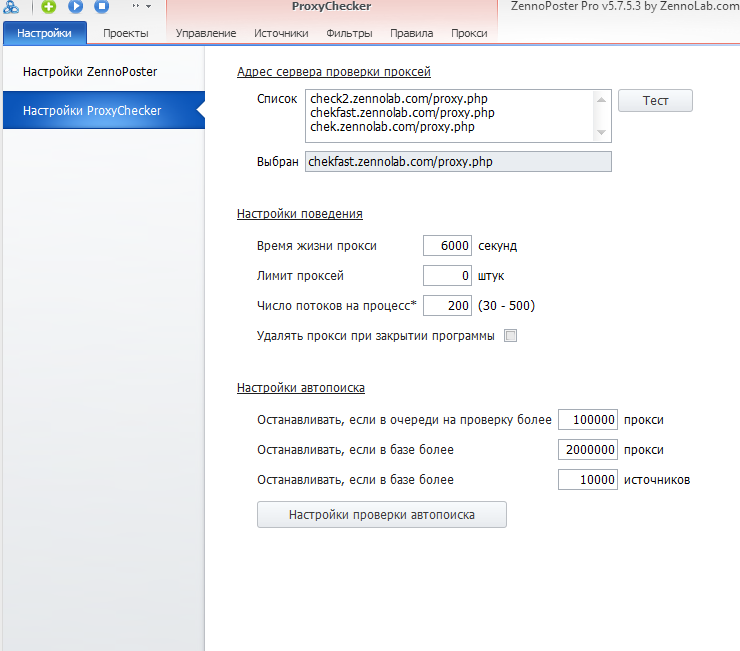The image size is (740, 651).
Task: Click sources limit field showing 10000
Action: (x=588, y=480)
